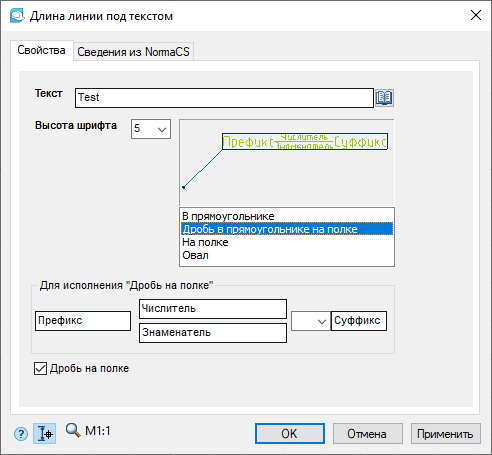Click the Text input field containing Test

click(x=224, y=98)
